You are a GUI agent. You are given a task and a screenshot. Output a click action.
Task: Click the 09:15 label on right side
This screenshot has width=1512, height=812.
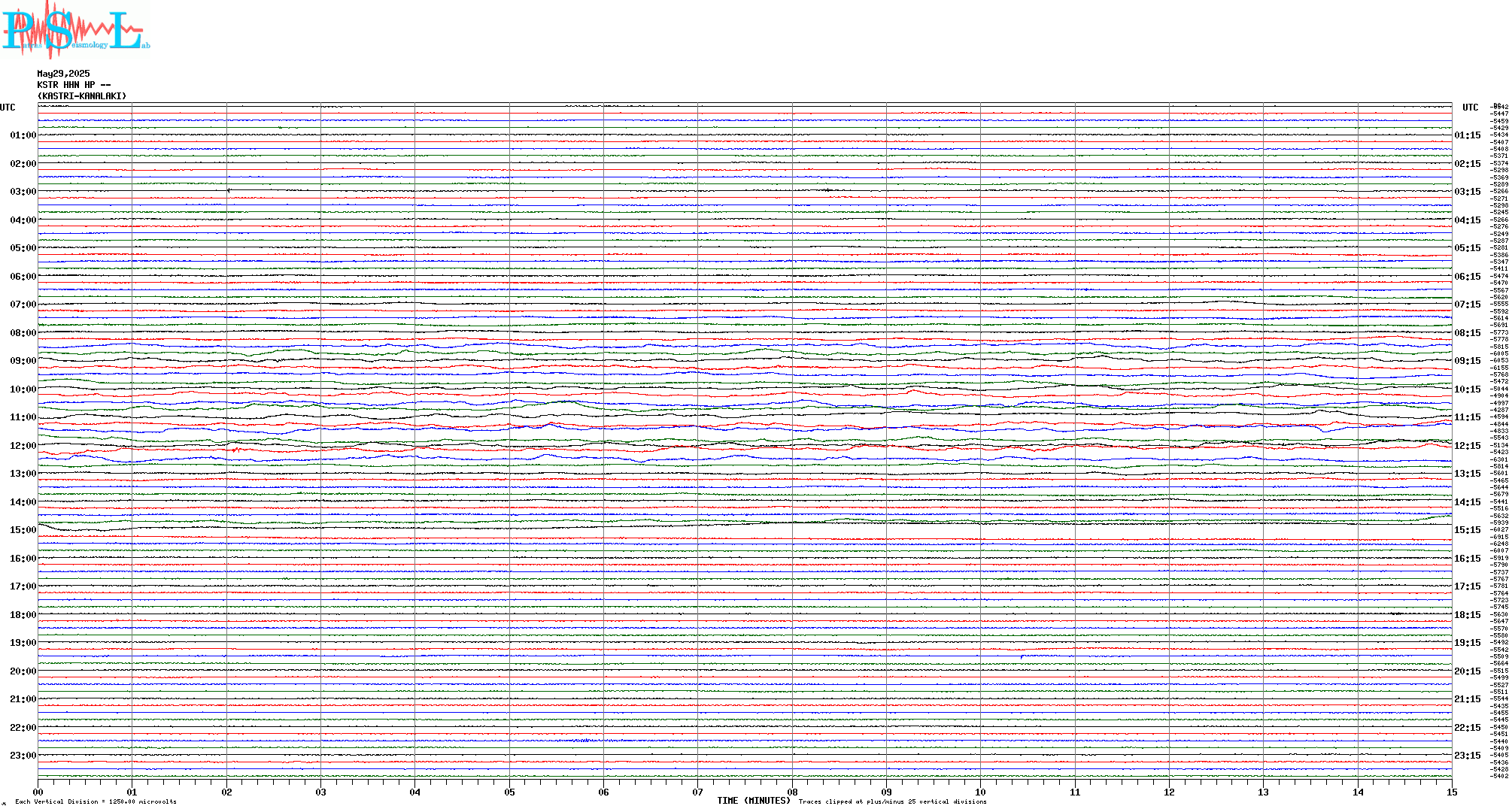1467,361
